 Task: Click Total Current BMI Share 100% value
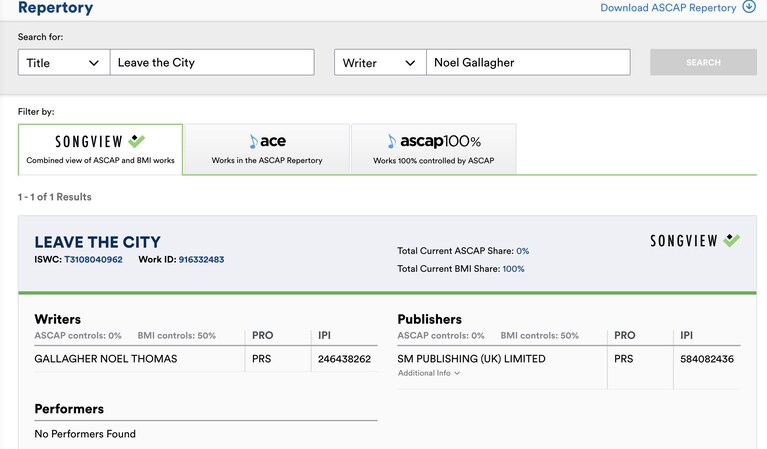point(513,269)
